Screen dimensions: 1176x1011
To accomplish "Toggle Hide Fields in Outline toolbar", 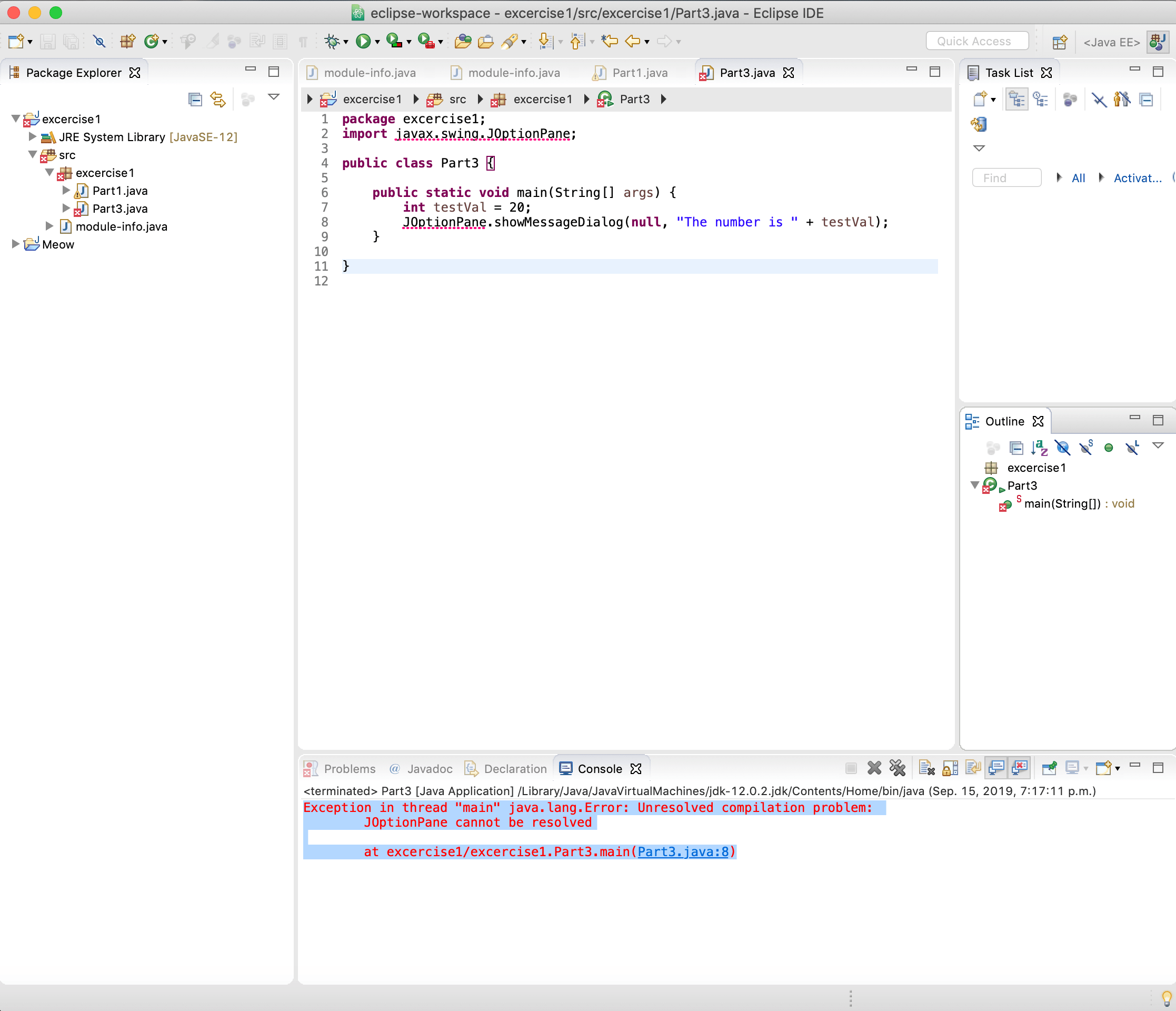I will pos(1062,448).
